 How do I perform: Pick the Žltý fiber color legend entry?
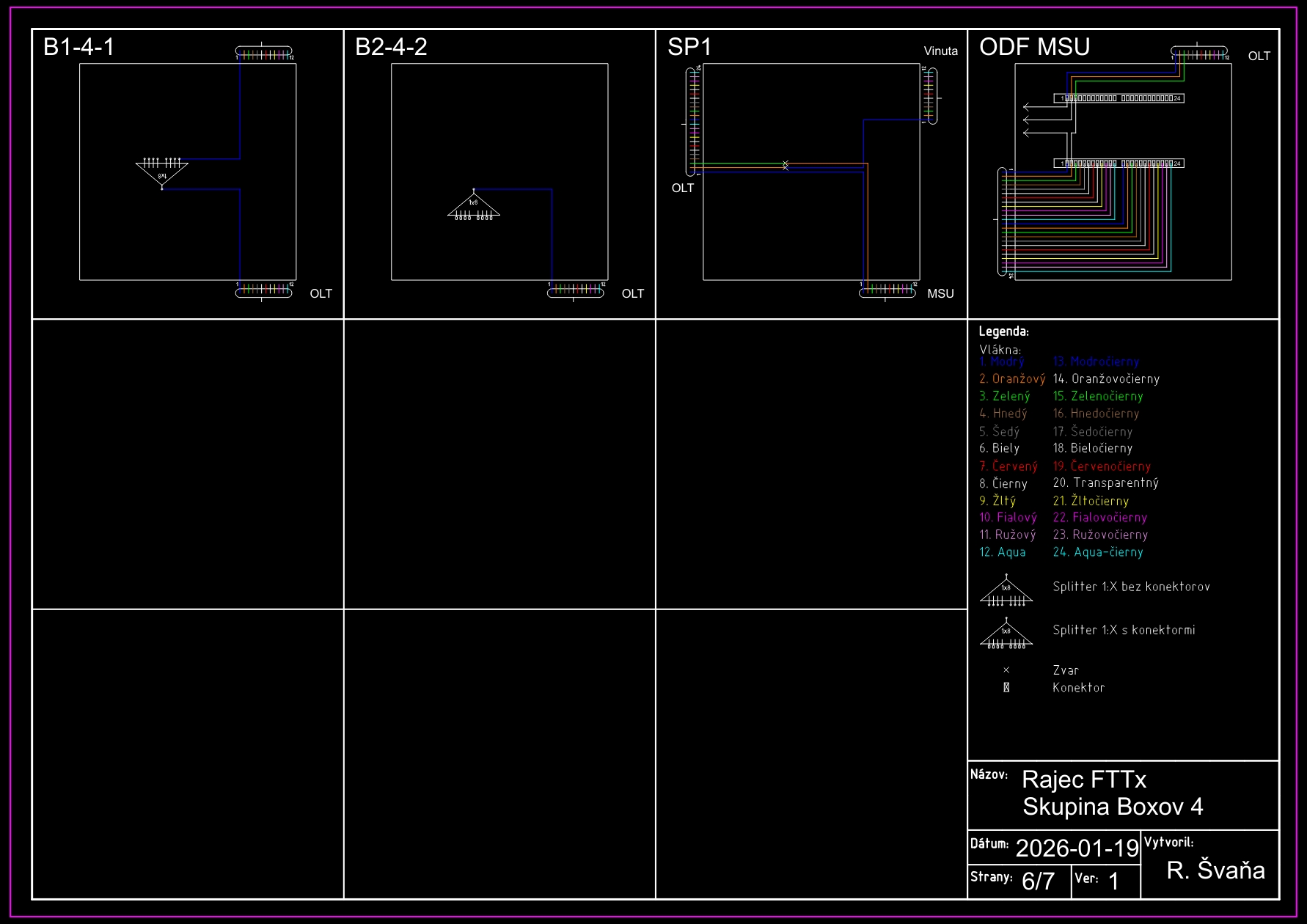(x=997, y=501)
